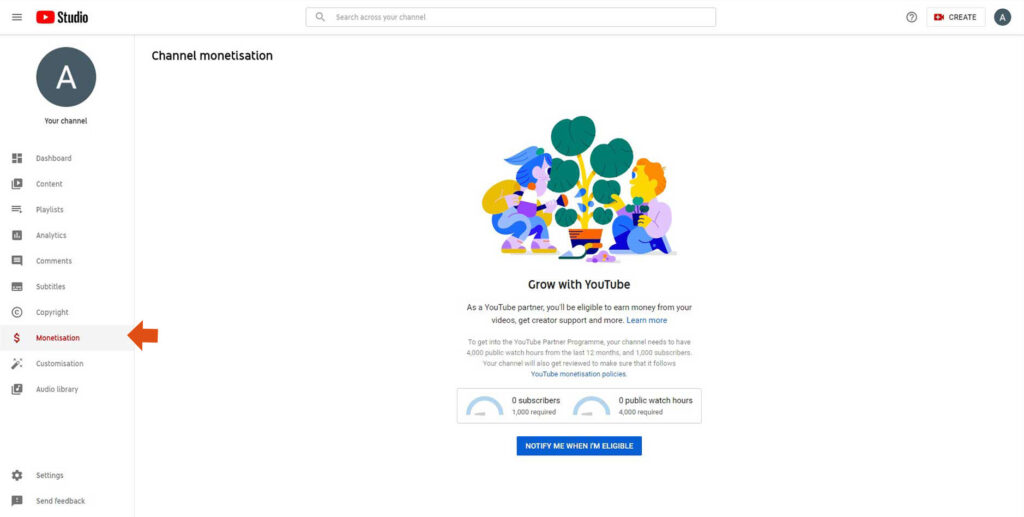Click the Playlists icon
1024x517 pixels.
[17, 210]
